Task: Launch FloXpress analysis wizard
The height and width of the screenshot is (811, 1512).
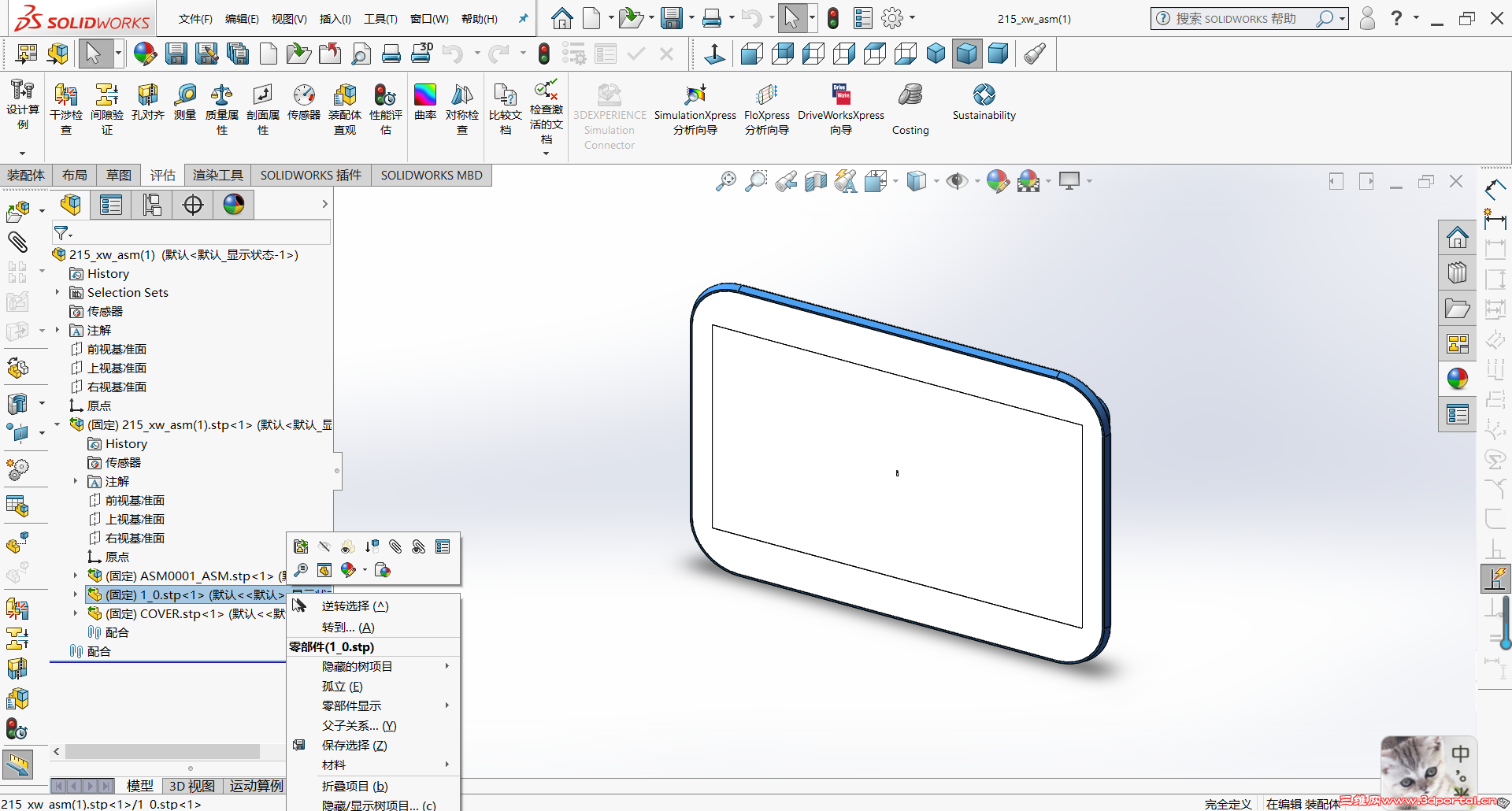Action: point(767,109)
